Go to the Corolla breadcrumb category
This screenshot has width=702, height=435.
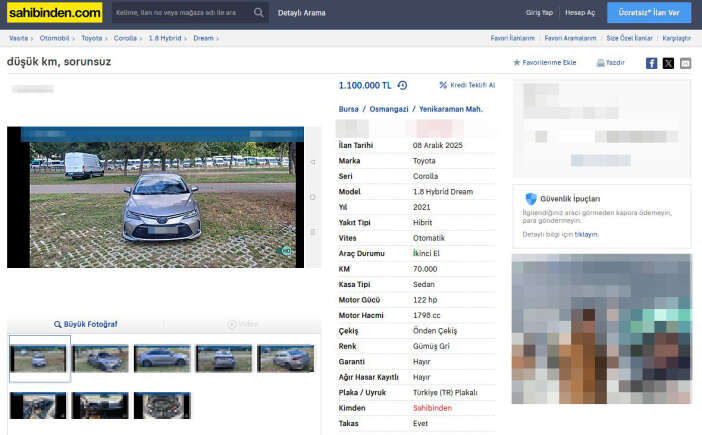(125, 38)
